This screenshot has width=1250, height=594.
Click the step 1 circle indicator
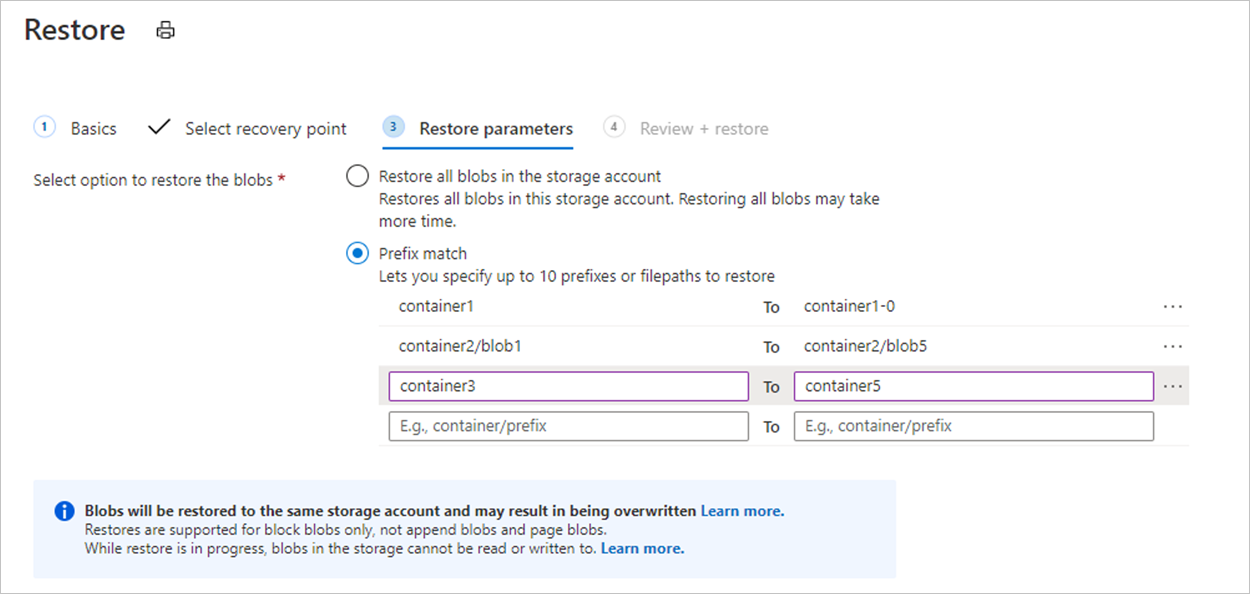point(44,127)
